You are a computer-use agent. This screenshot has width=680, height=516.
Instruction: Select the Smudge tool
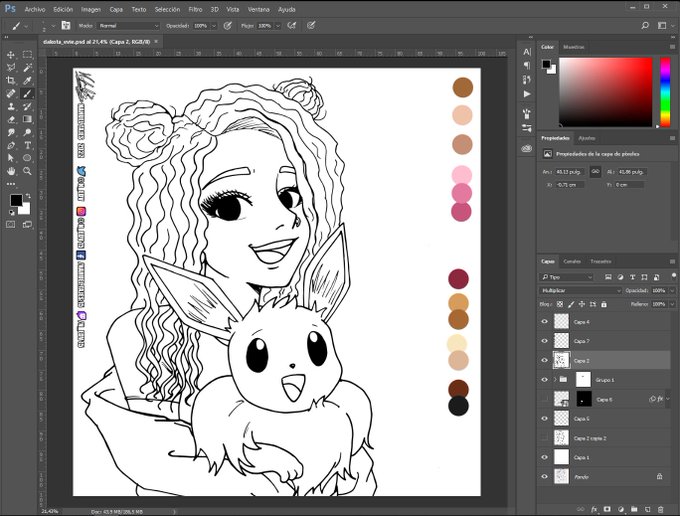11,132
